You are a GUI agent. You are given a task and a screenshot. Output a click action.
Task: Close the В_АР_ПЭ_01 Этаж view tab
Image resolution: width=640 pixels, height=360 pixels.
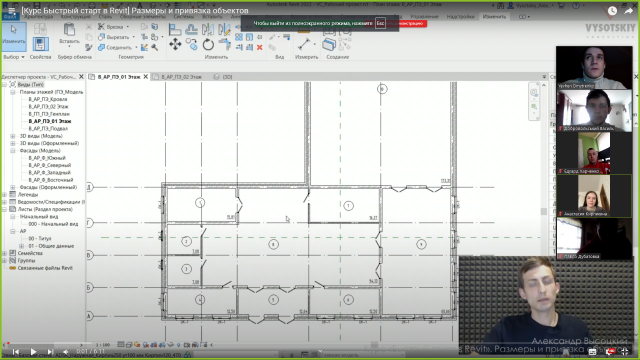pos(145,77)
